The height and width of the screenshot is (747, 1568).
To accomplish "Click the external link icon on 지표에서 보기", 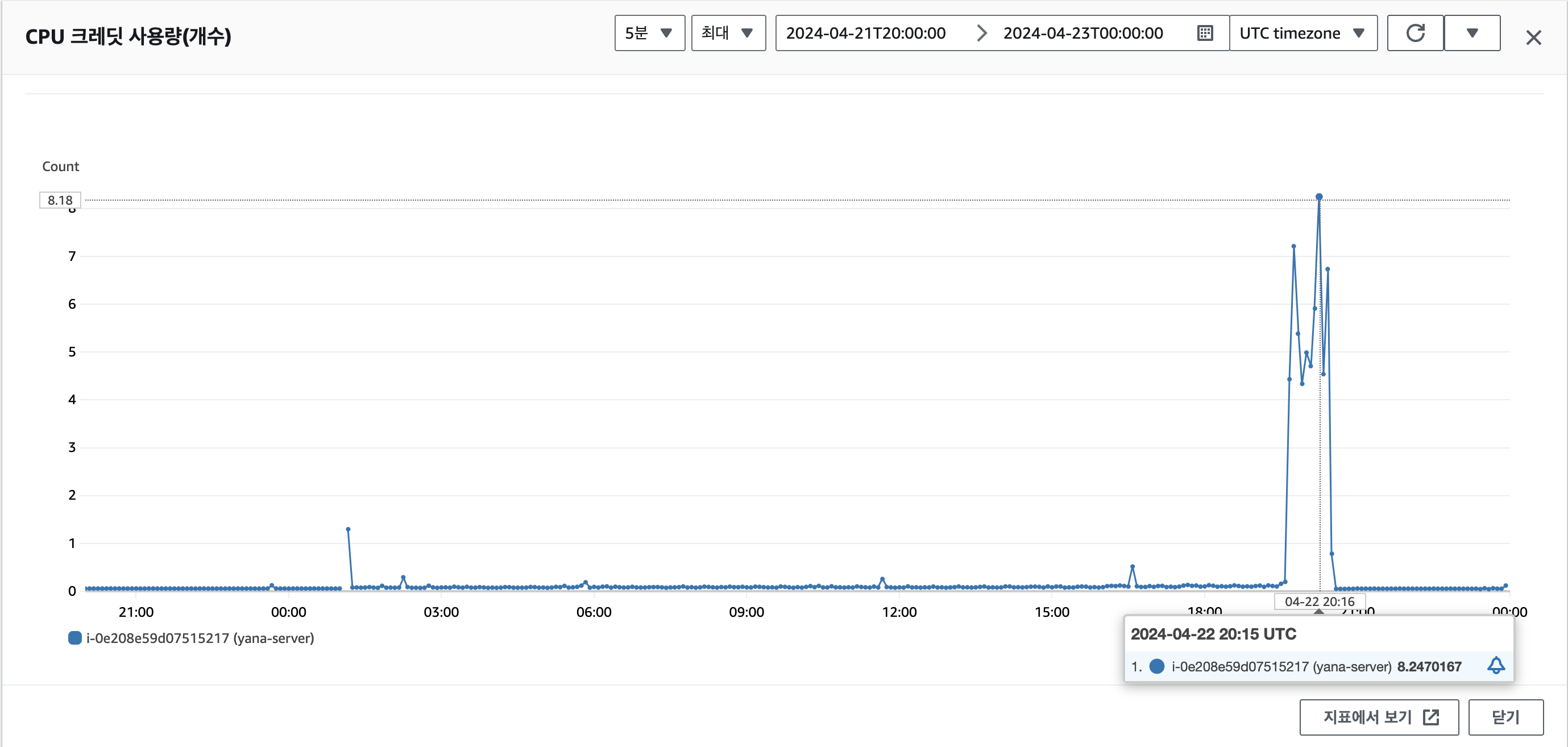I will click(1431, 717).
